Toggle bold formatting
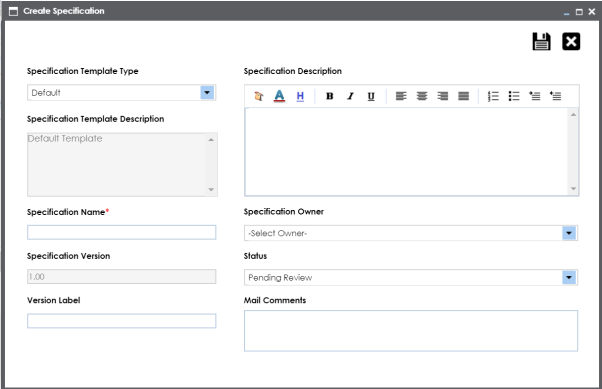Image resolution: width=602 pixels, height=389 pixels. point(329,96)
